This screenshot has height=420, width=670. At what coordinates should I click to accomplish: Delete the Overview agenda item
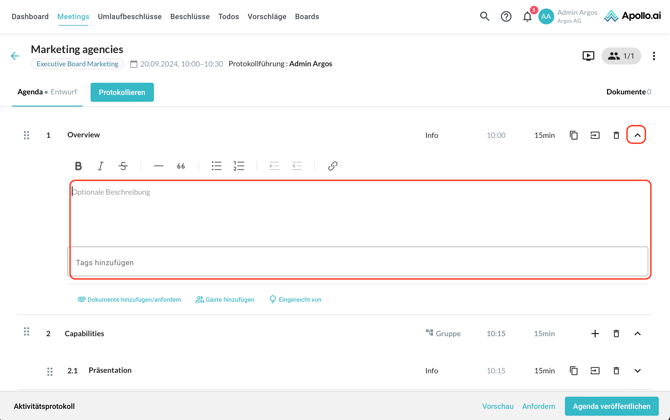(616, 135)
